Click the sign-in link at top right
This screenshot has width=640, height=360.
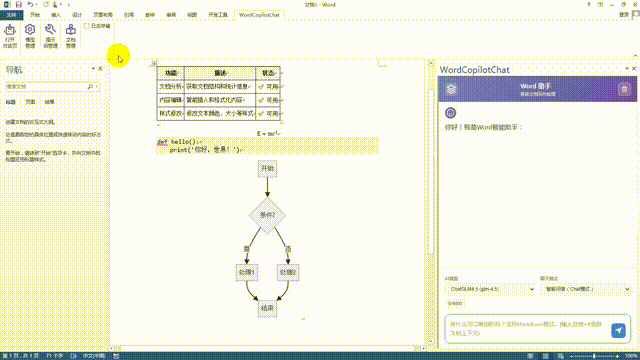pos(624,15)
